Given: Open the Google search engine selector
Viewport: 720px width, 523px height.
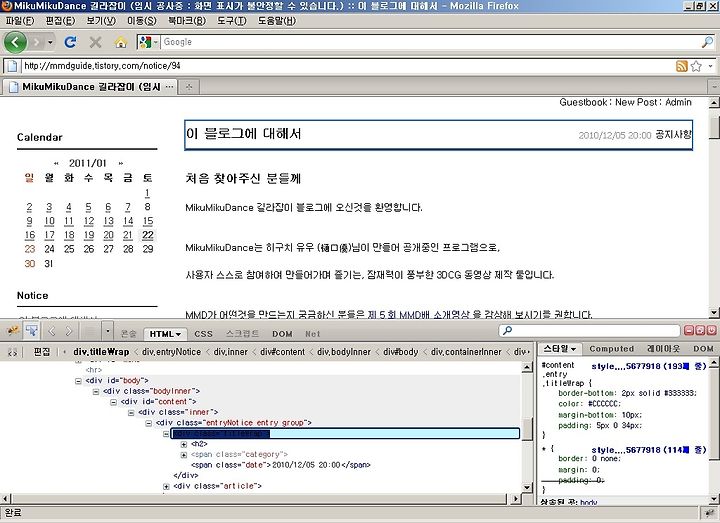Looking at the screenshot, I should point(148,42).
